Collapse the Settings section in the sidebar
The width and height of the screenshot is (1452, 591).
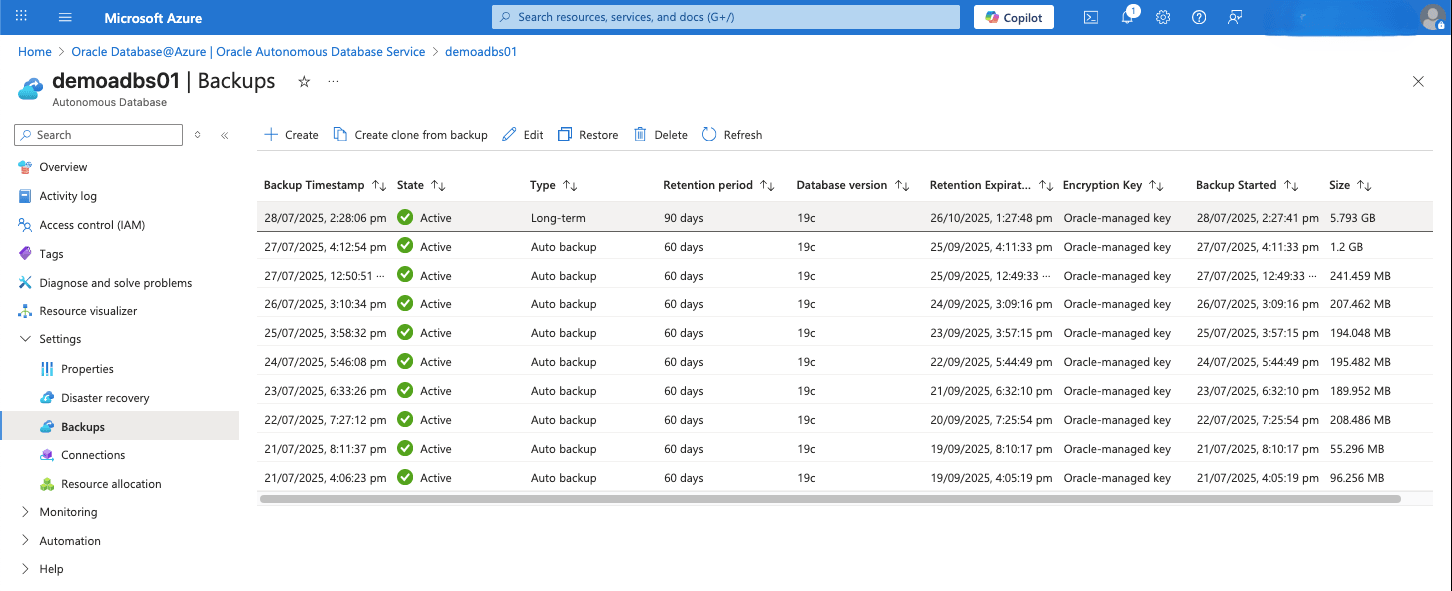(x=26, y=339)
